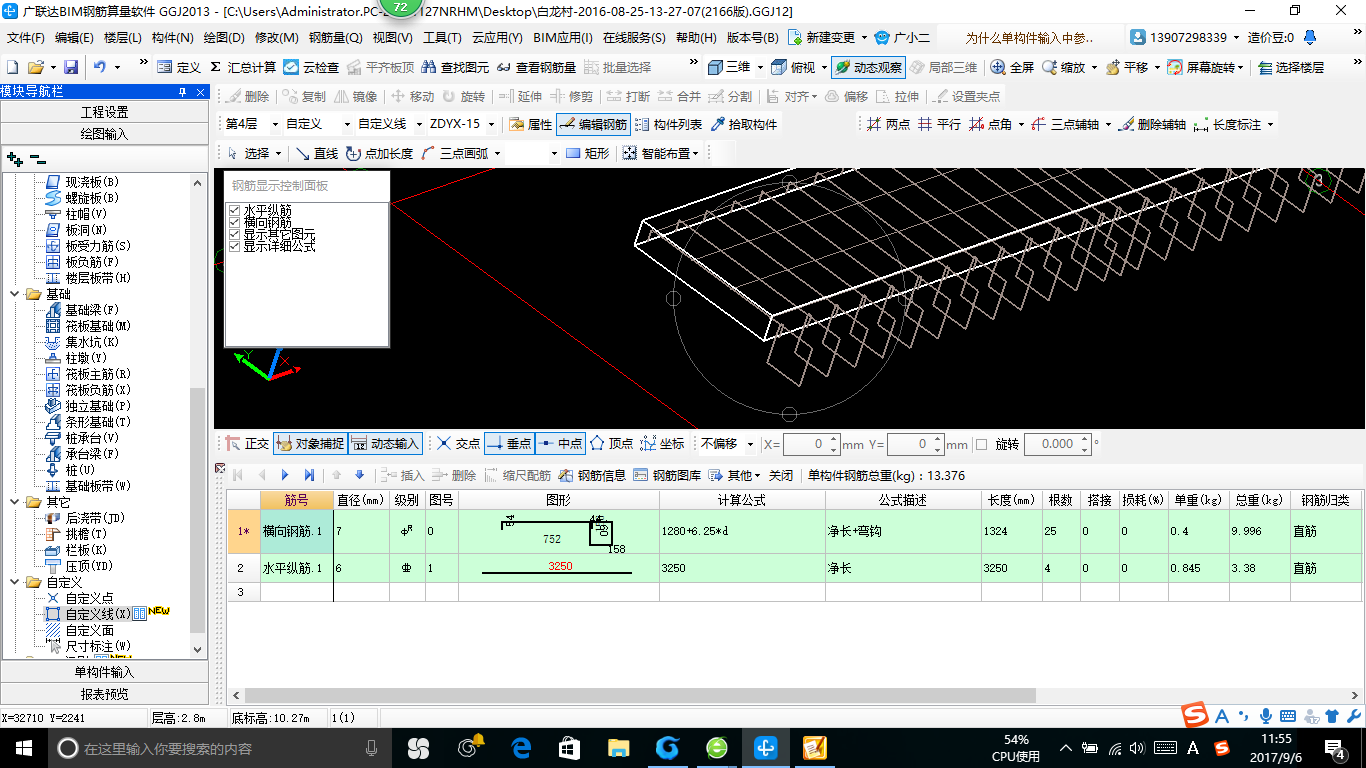Screen dimensions: 1366x768
Task: Open 查找图元 find element tool
Action: click(456, 67)
